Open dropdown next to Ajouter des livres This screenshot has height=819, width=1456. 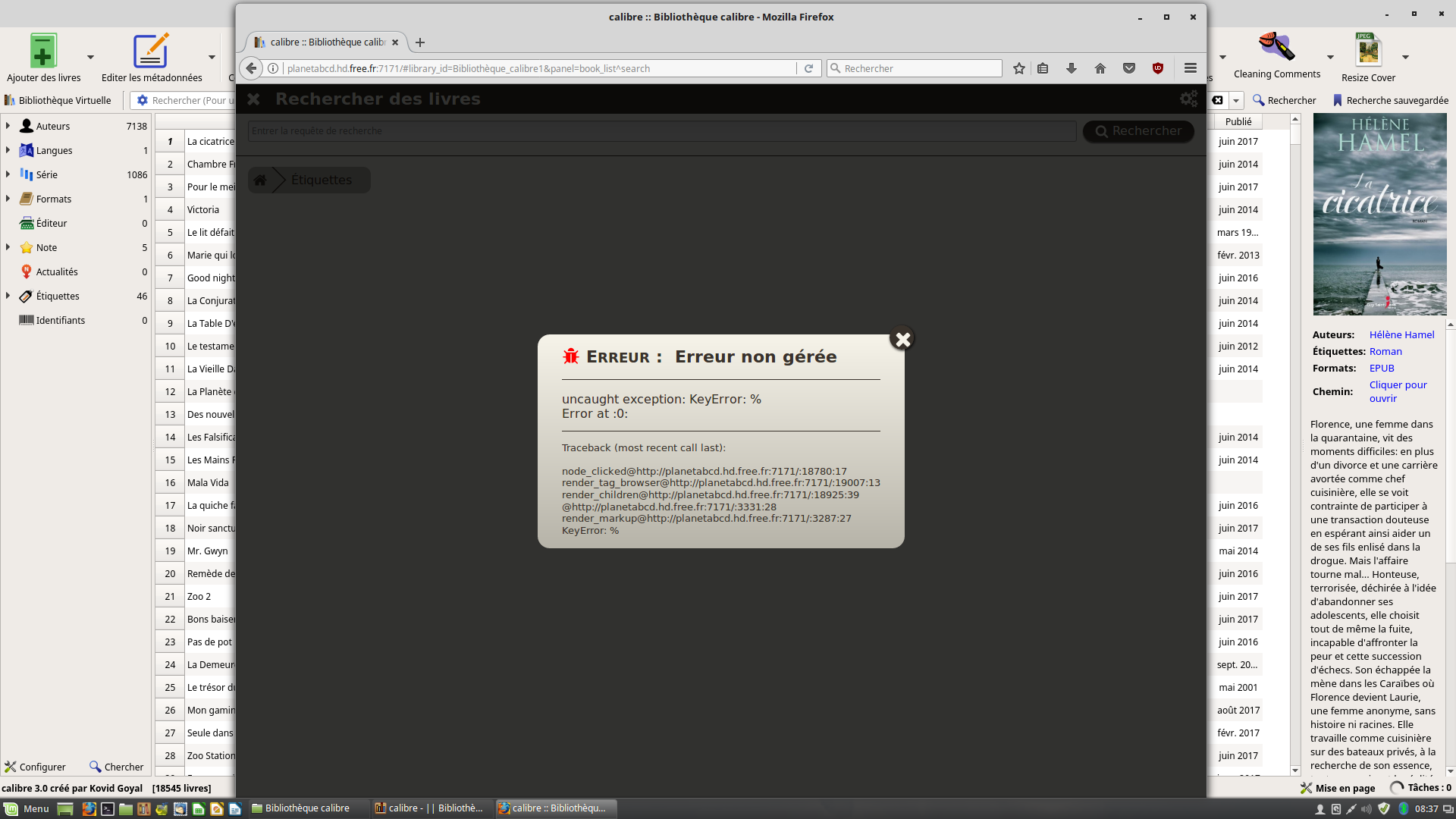click(x=90, y=58)
